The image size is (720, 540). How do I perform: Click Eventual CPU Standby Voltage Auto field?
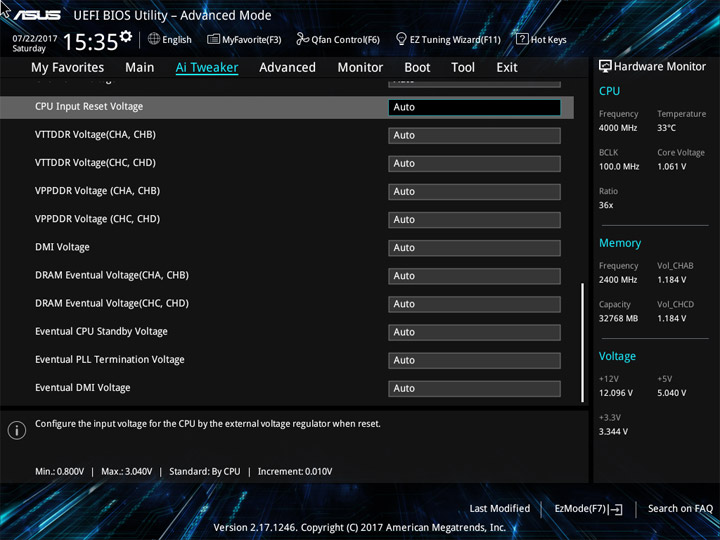coord(474,332)
